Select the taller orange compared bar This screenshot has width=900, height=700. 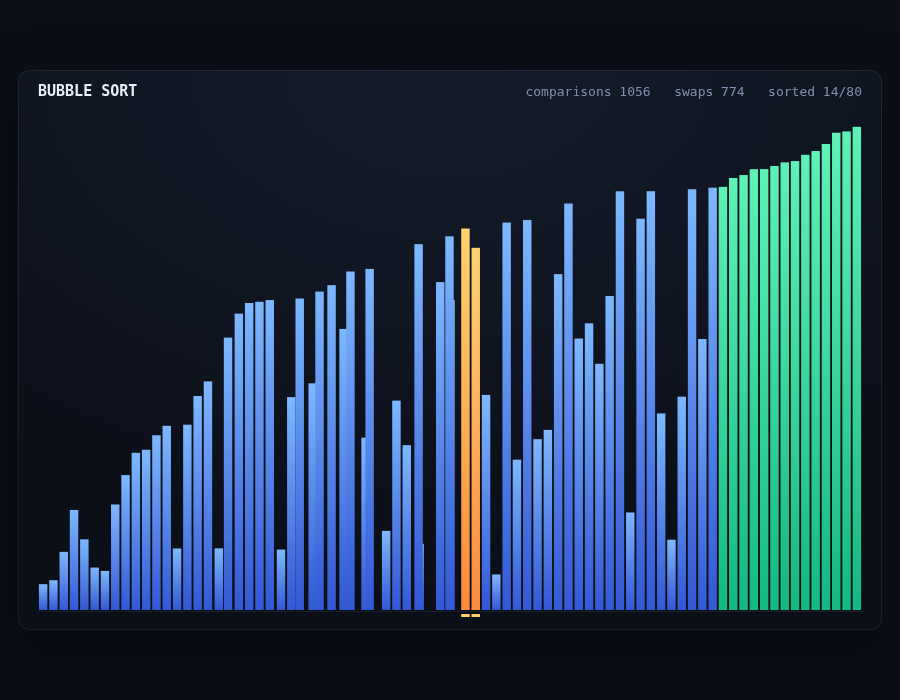click(x=465, y=419)
